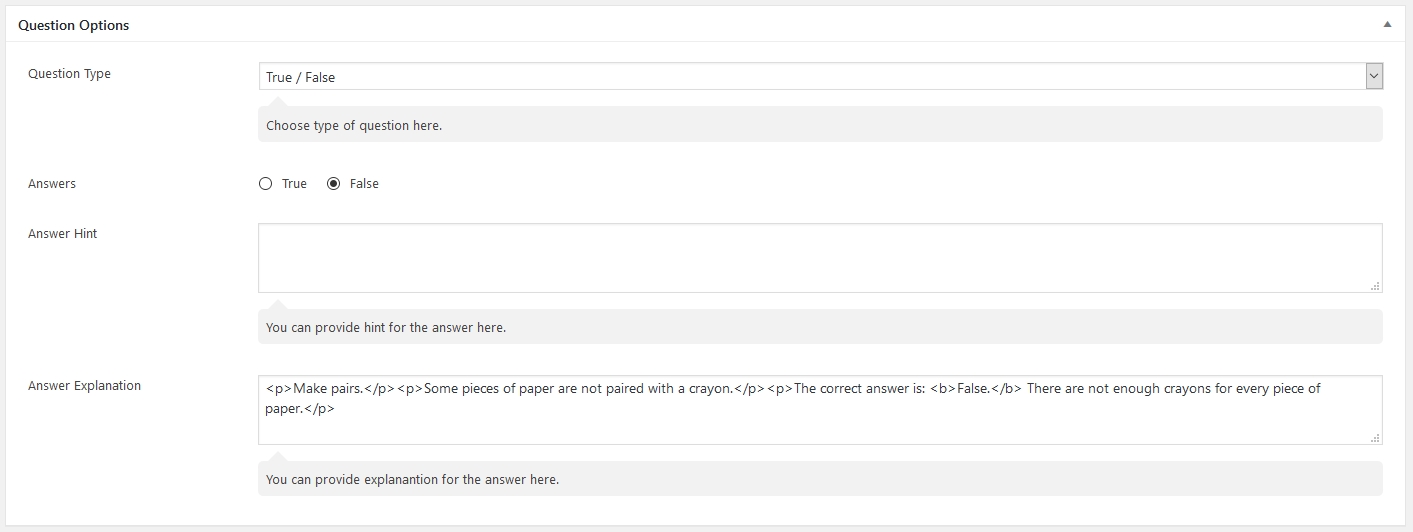Click the Answer Hint box resize handle
1413x532 pixels.
[x=1376, y=286]
